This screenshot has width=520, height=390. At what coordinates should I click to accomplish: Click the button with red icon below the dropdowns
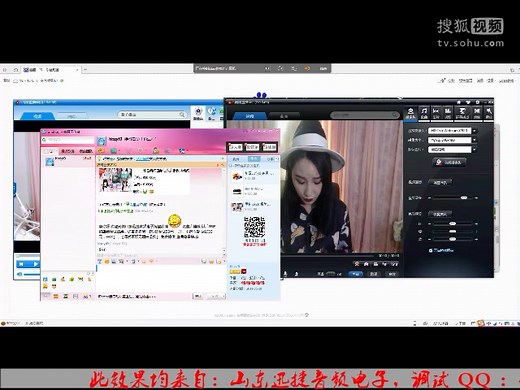coord(449,162)
